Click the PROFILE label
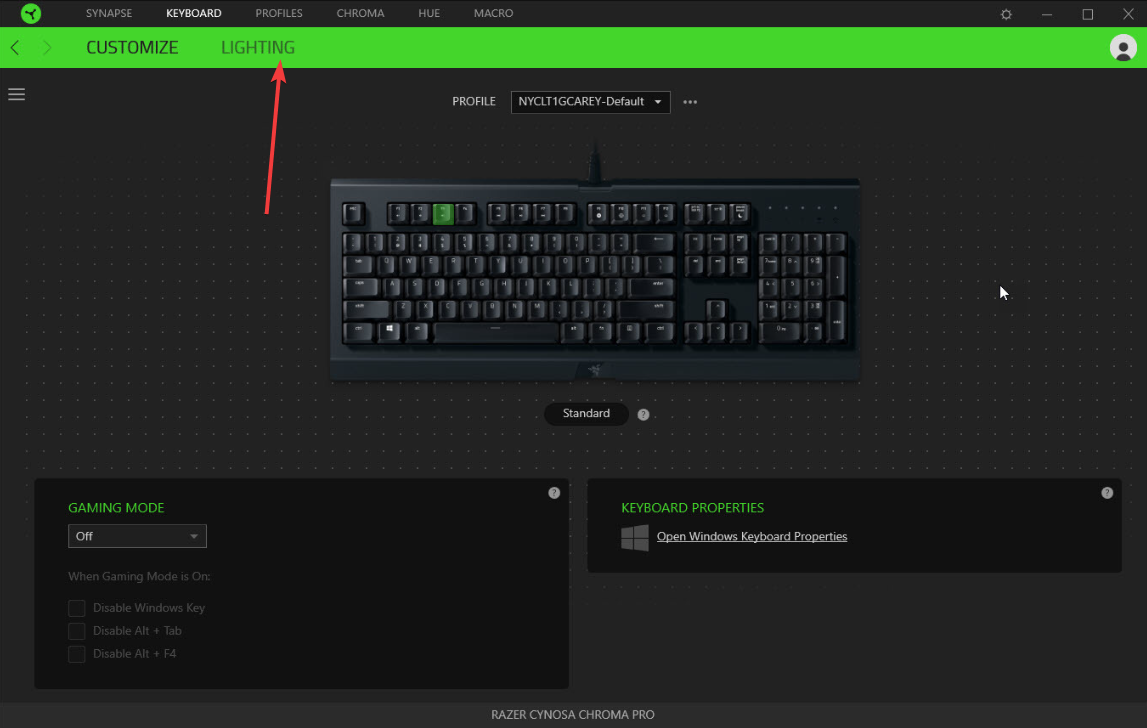Viewport: 1147px width, 728px height. click(x=474, y=102)
